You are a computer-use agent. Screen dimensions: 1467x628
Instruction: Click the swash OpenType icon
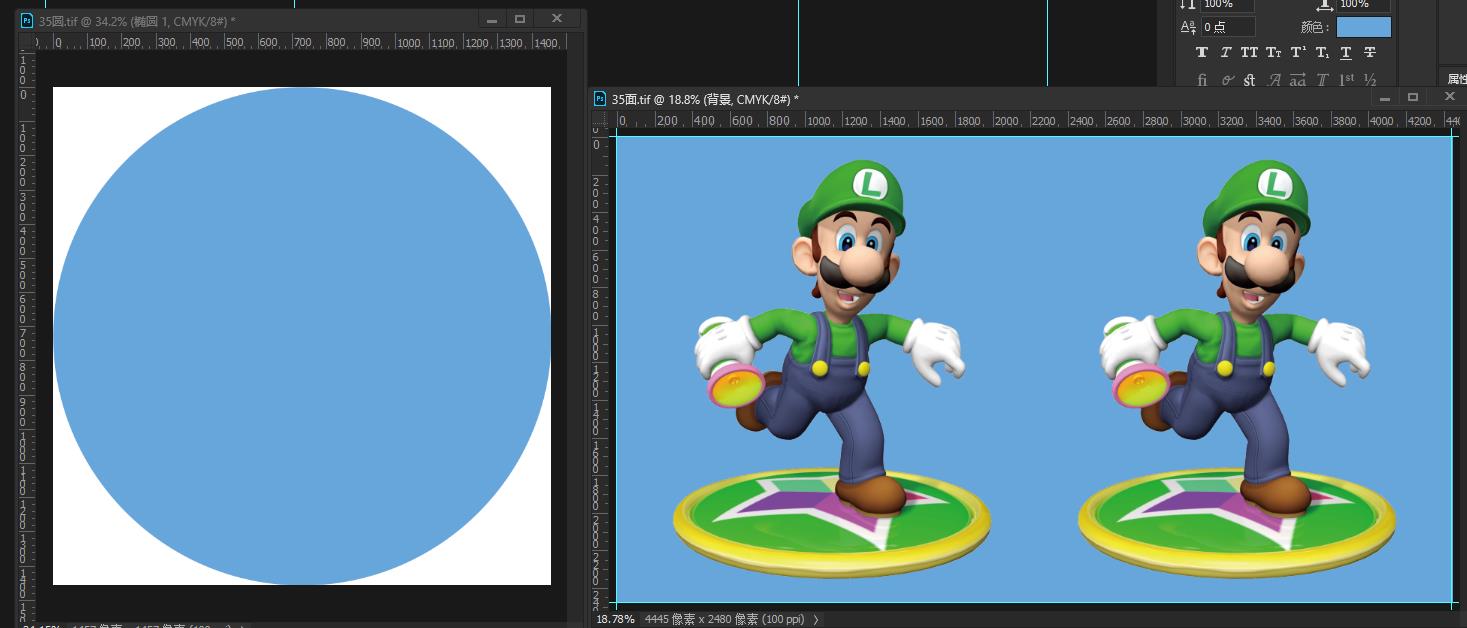pyautogui.click(x=1274, y=80)
